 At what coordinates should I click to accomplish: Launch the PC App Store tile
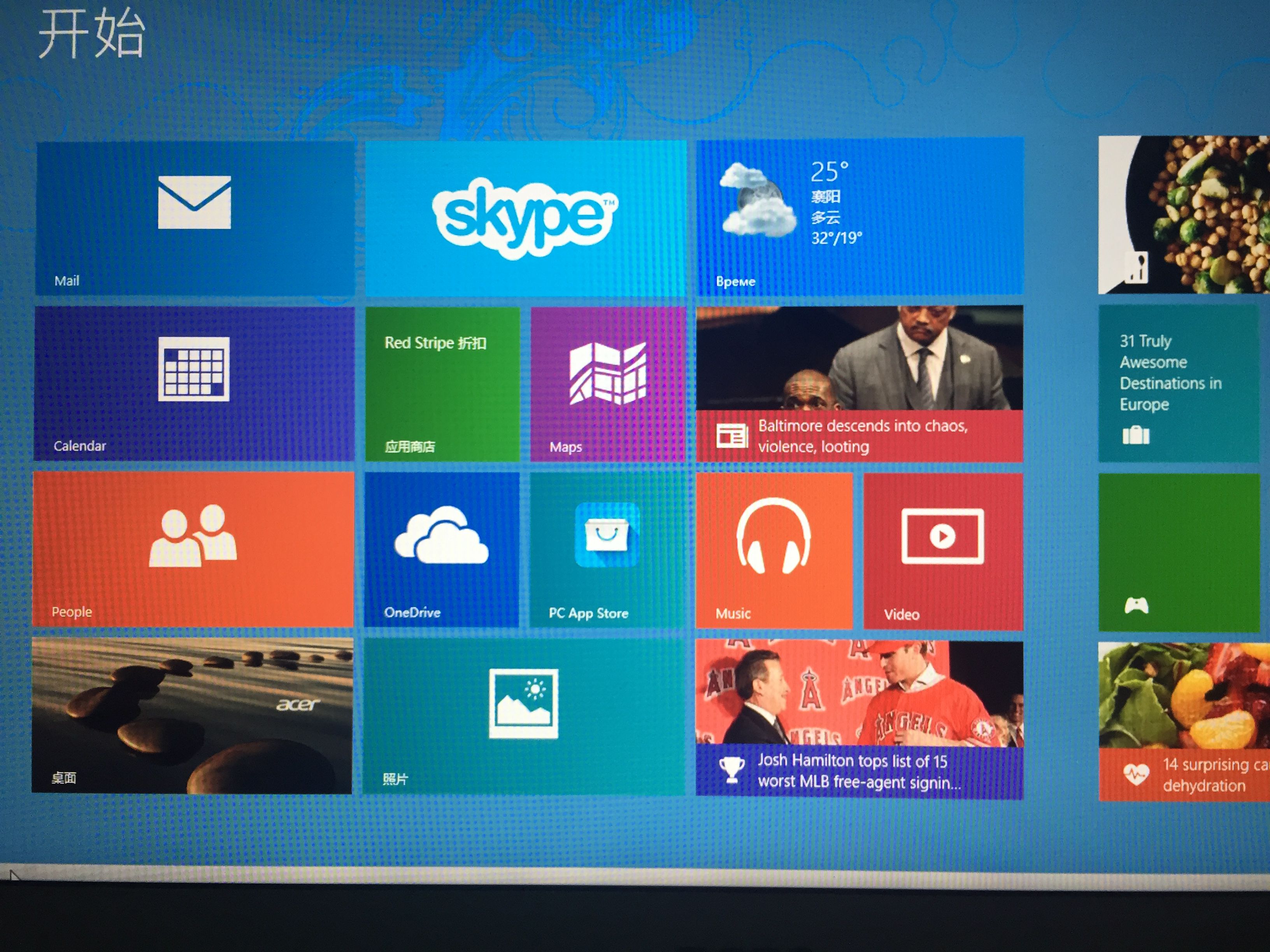[x=607, y=550]
